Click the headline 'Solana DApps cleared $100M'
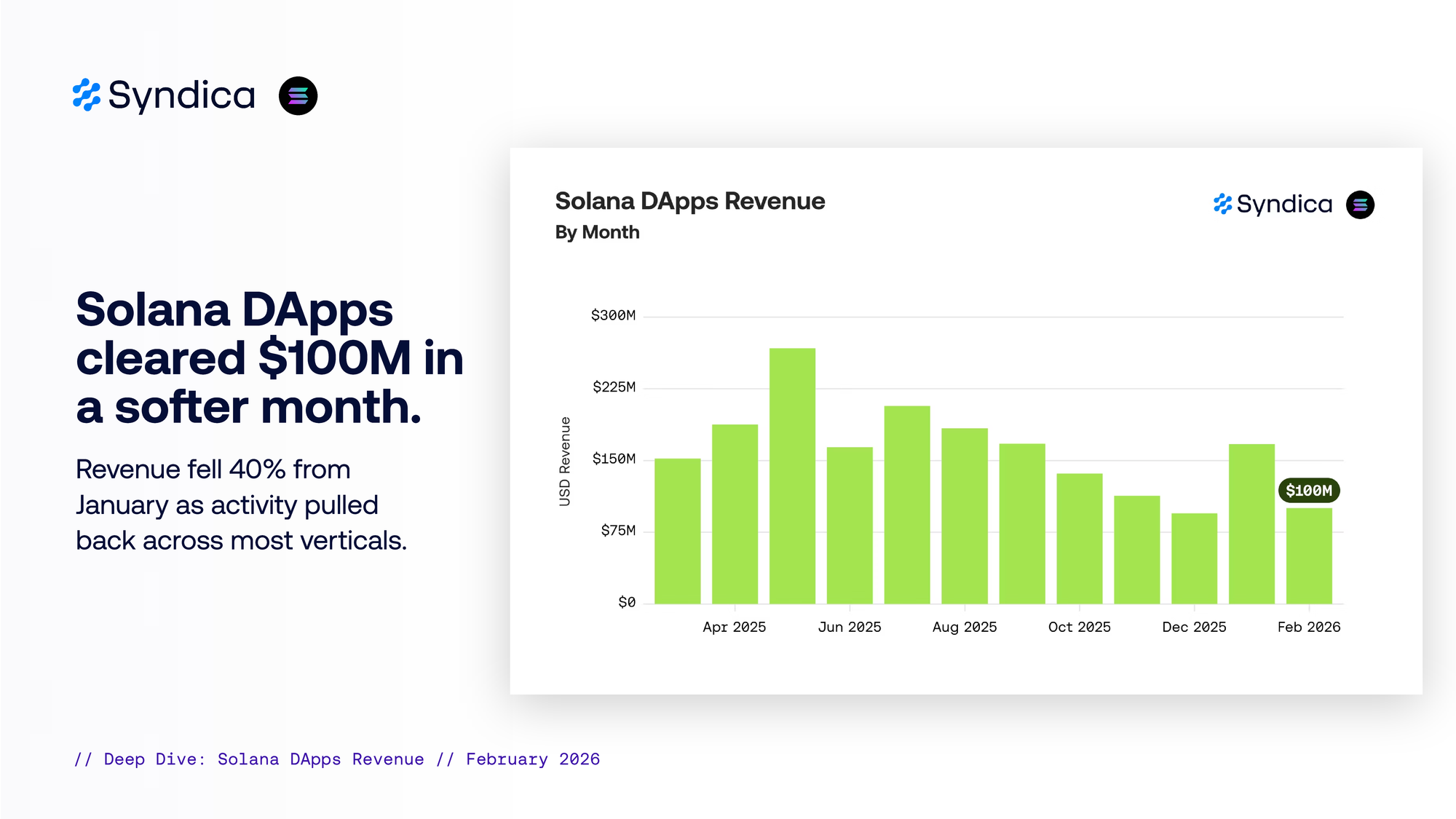Screen dimensions: 1456x819 (269, 357)
